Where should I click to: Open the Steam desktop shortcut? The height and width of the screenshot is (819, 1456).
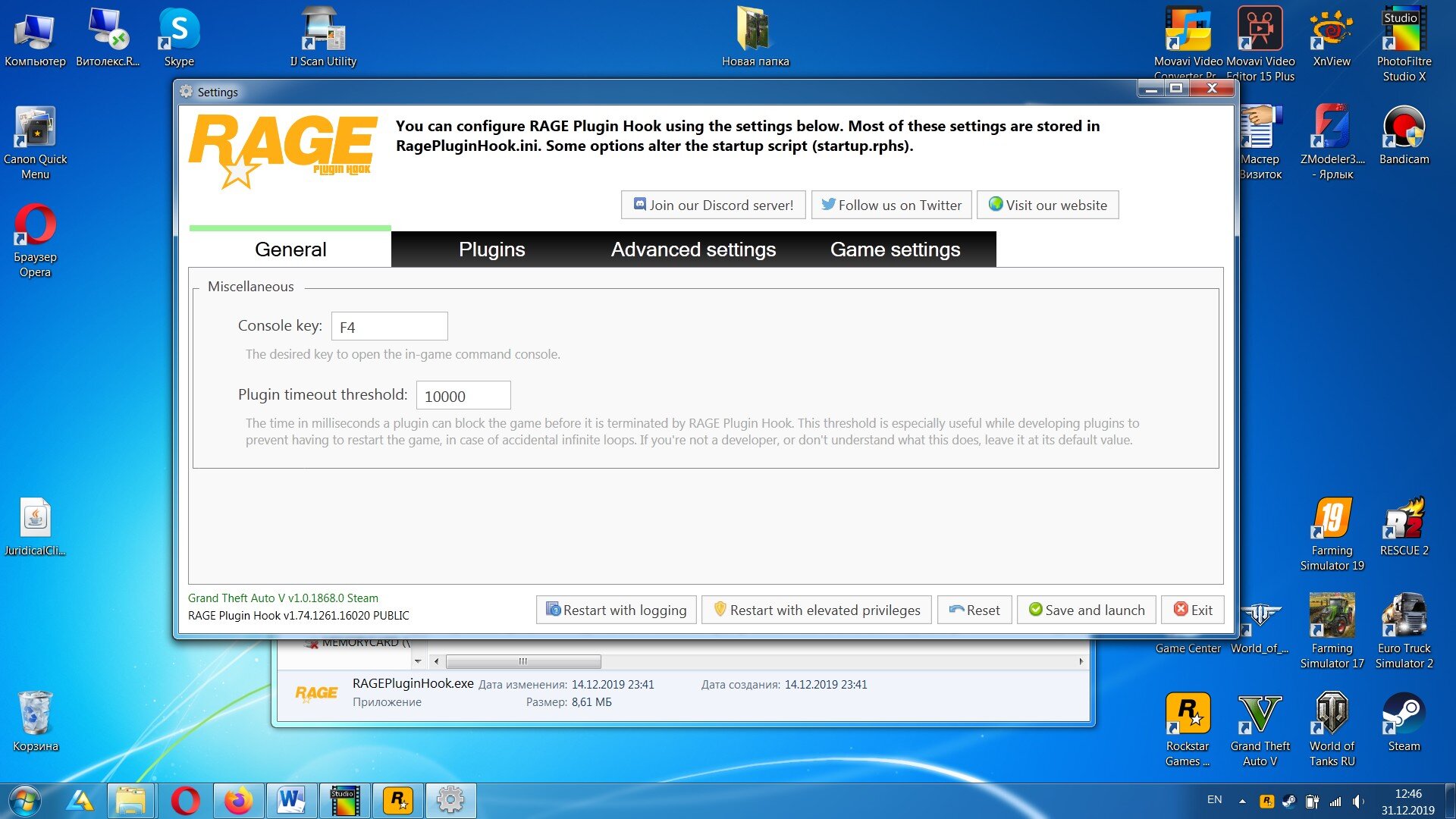tap(1404, 715)
